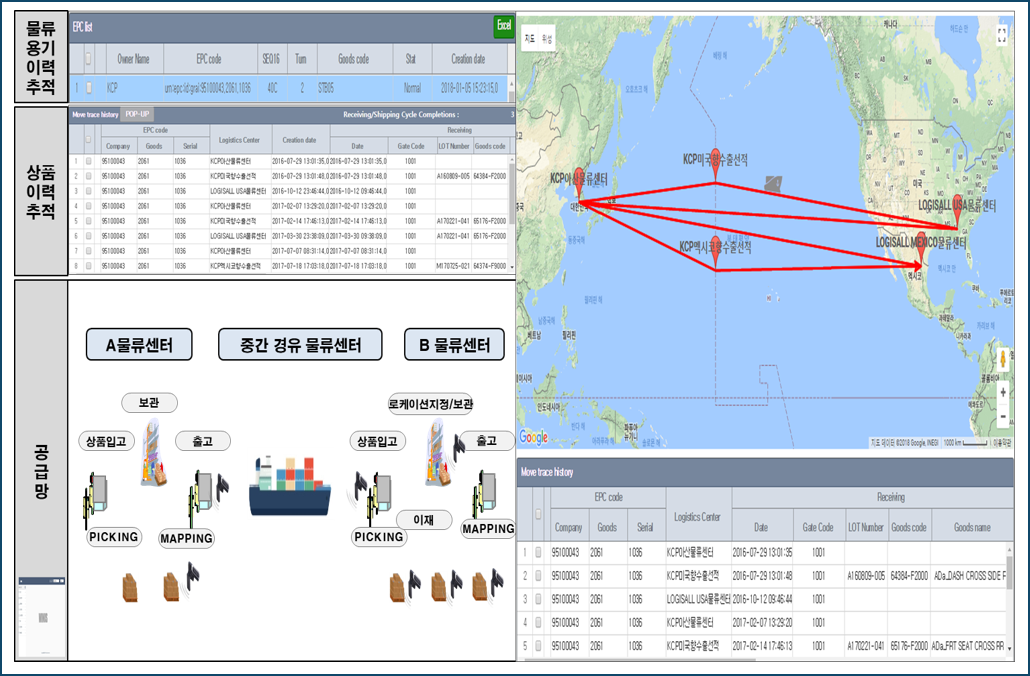Zoom in on the map
This screenshot has width=1030, height=676.
1003,393
